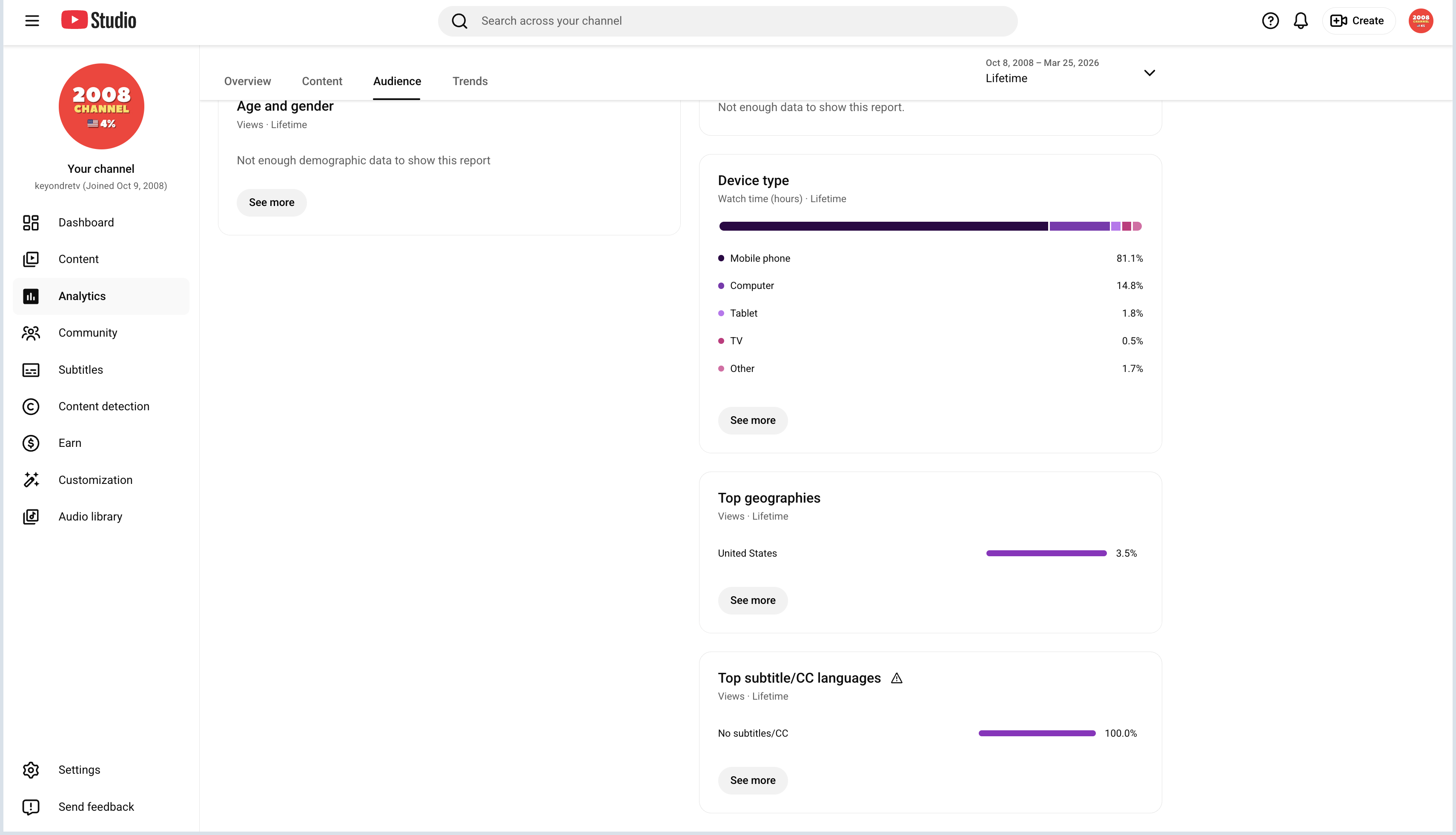
Task: Switch to the Overview tab
Action: [247, 81]
